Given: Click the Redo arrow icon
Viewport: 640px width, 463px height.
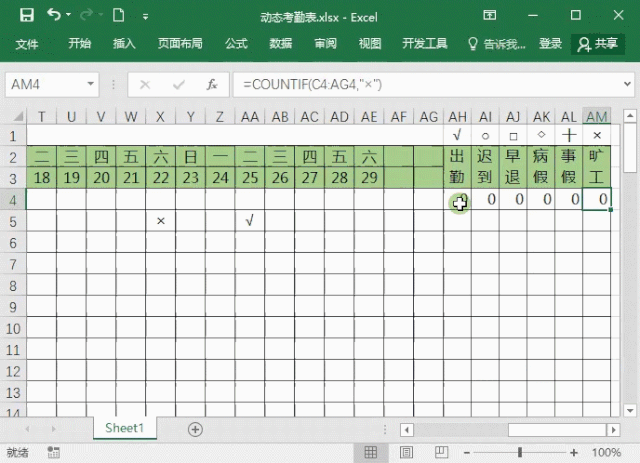Looking at the screenshot, I should point(86,16).
